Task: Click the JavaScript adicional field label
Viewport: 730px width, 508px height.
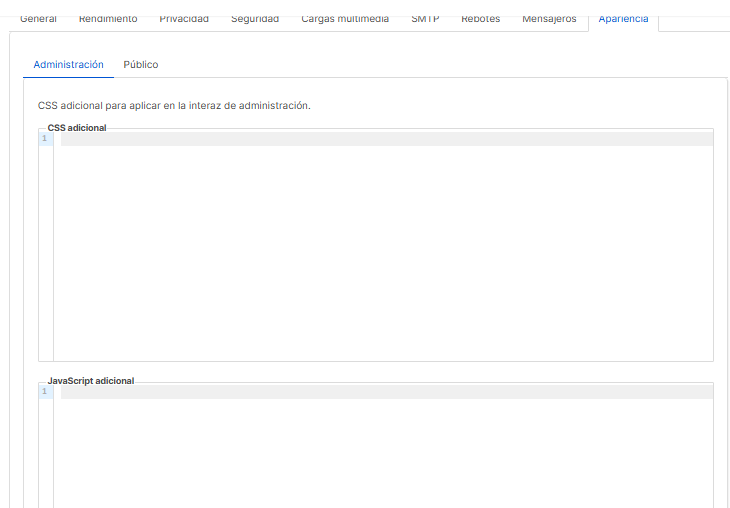Action: pyautogui.click(x=91, y=381)
